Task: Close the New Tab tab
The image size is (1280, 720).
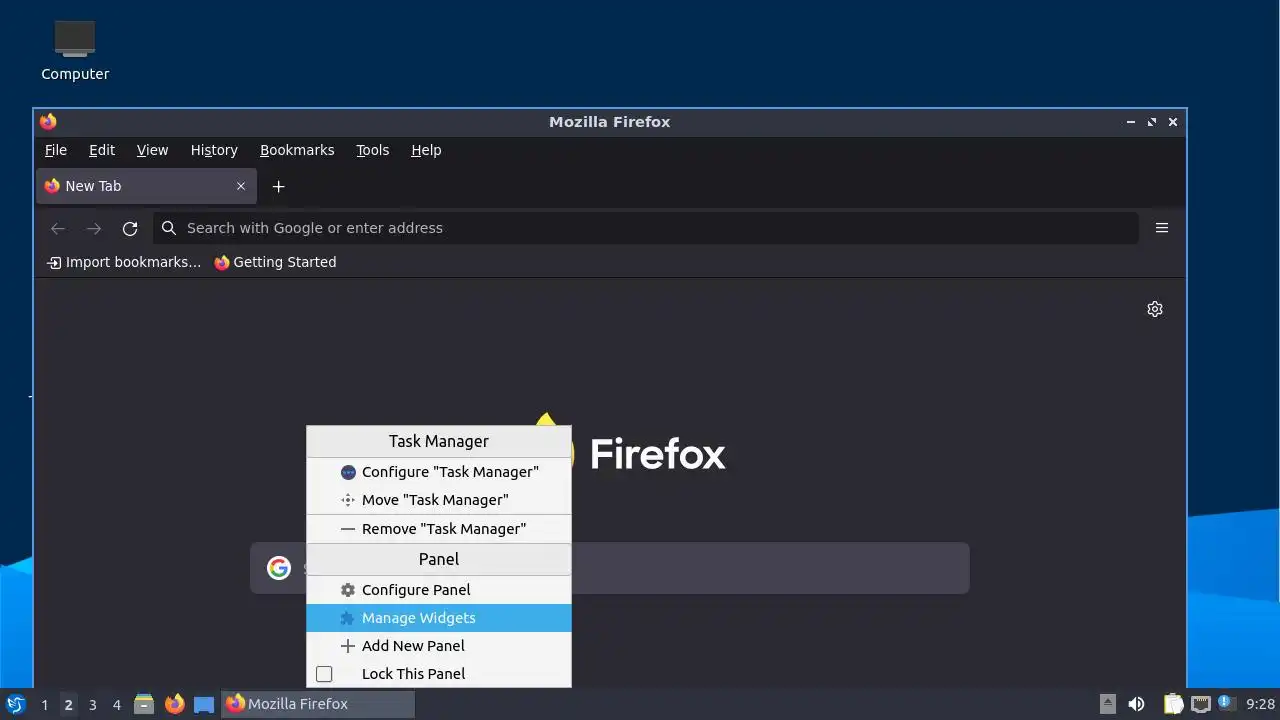Action: (x=241, y=186)
